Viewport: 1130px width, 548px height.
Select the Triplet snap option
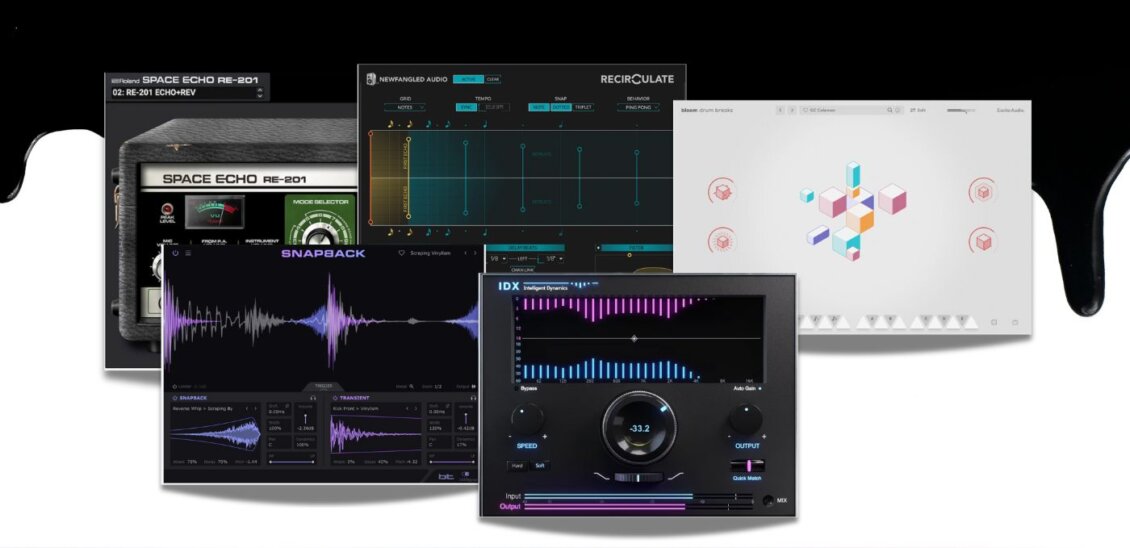click(x=583, y=107)
